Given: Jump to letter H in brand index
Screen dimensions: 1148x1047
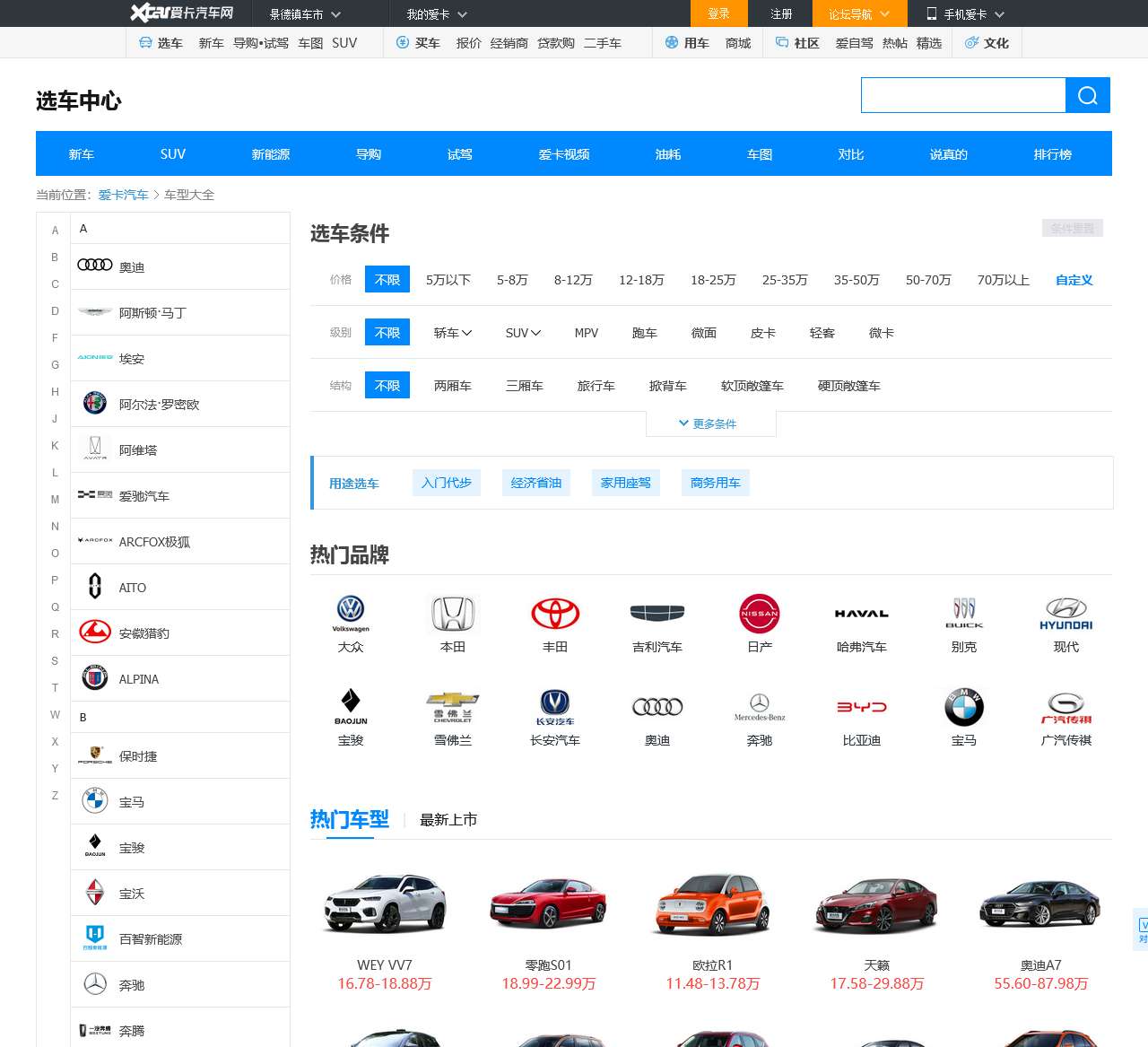Looking at the screenshot, I should tap(55, 392).
